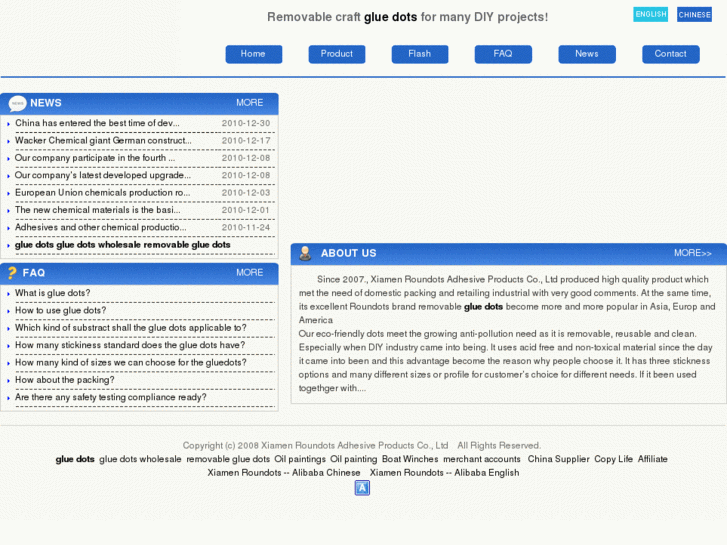The height and width of the screenshot is (545, 727).
Task: Expand the News section with MORE
Action: (x=249, y=103)
